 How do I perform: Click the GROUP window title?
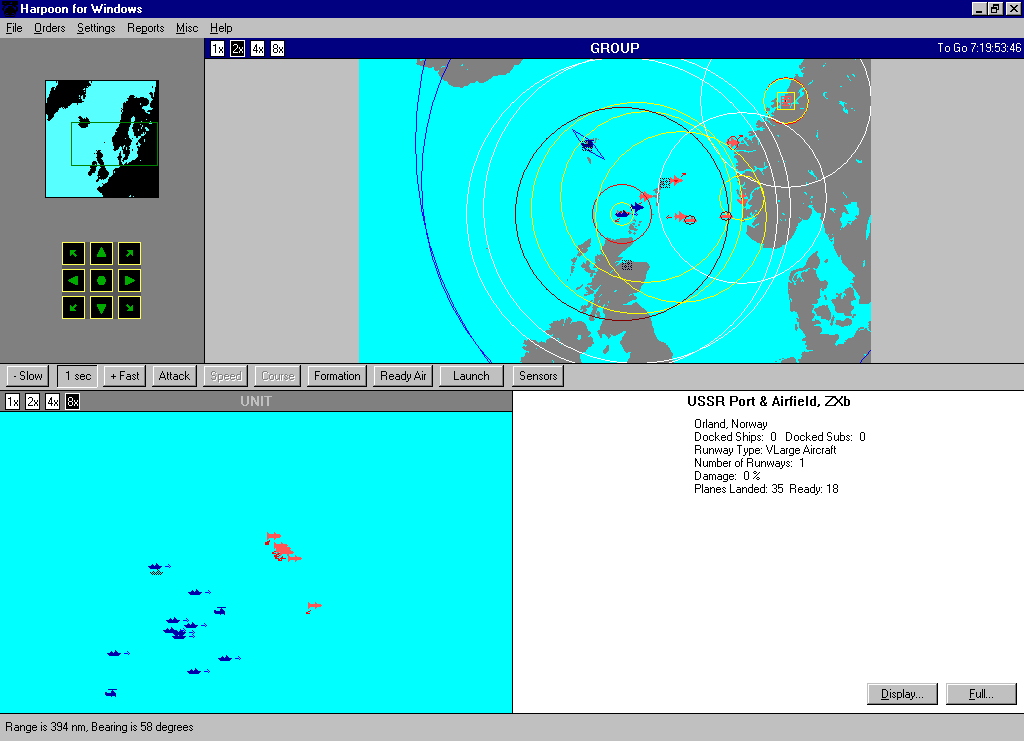[615, 48]
